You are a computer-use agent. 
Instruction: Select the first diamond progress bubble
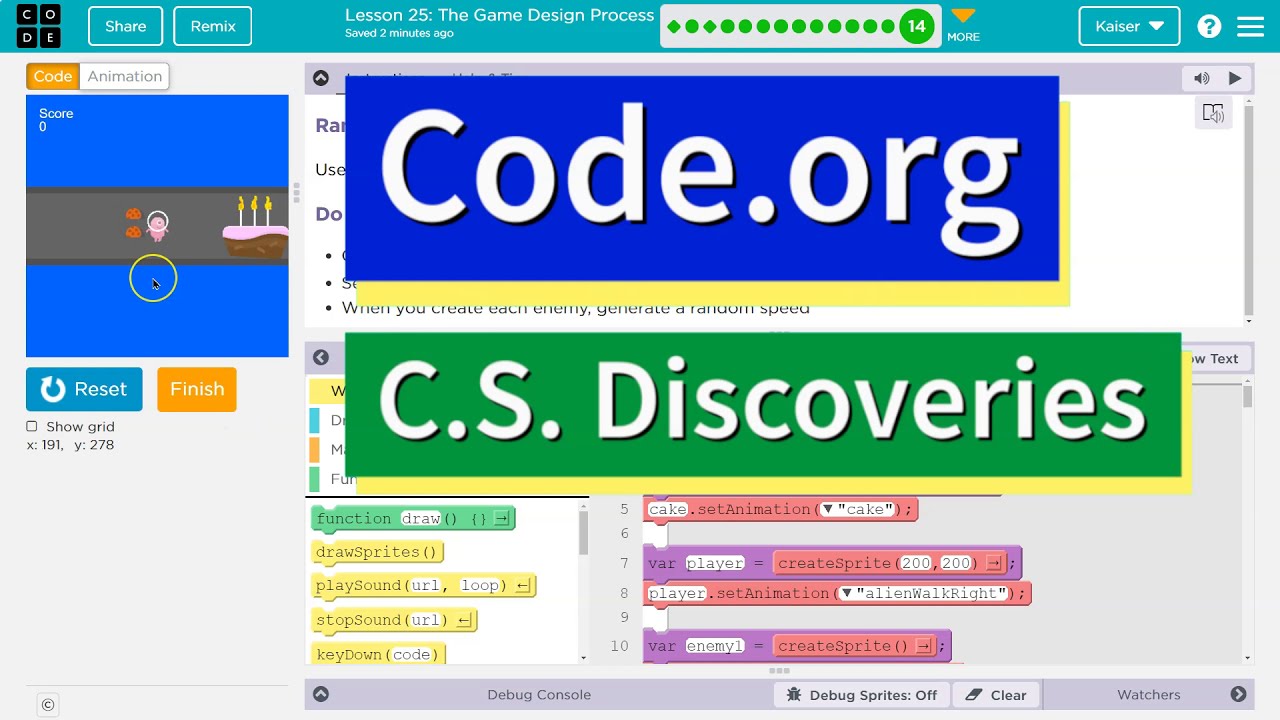pos(674,26)
